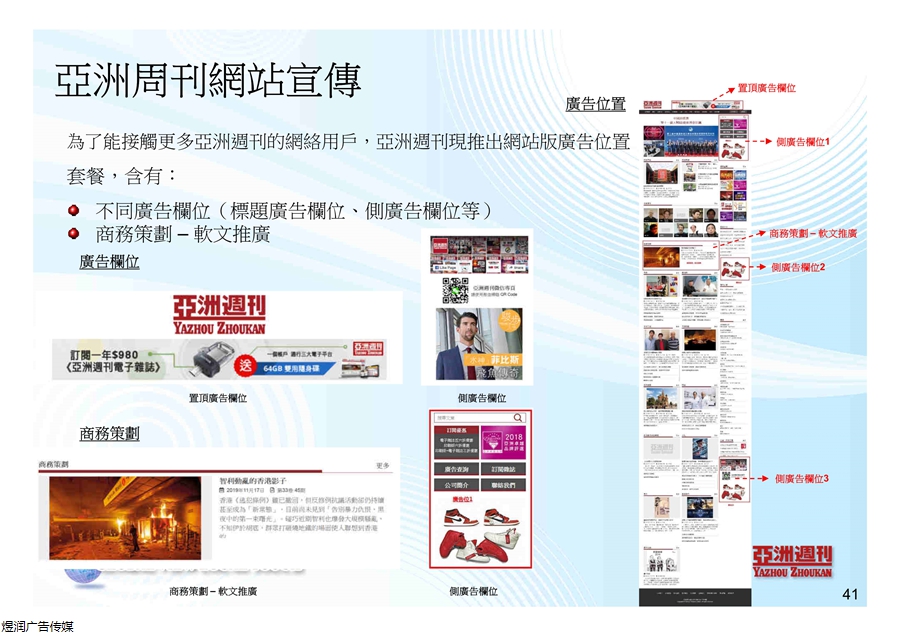Click the 訂閱雜誌 button
Viewport: 900px width, 636px height.
tap(503, 470)
